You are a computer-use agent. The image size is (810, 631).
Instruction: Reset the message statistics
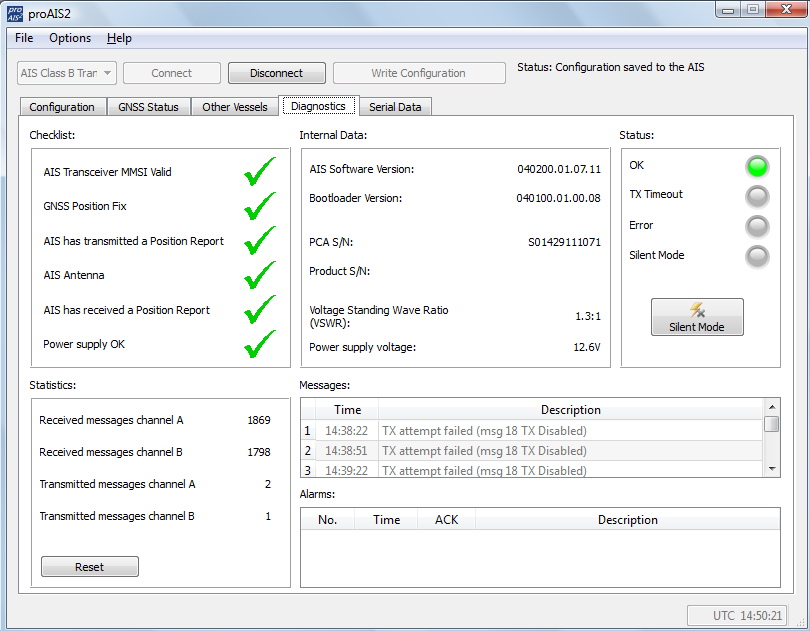pos(89,567)
